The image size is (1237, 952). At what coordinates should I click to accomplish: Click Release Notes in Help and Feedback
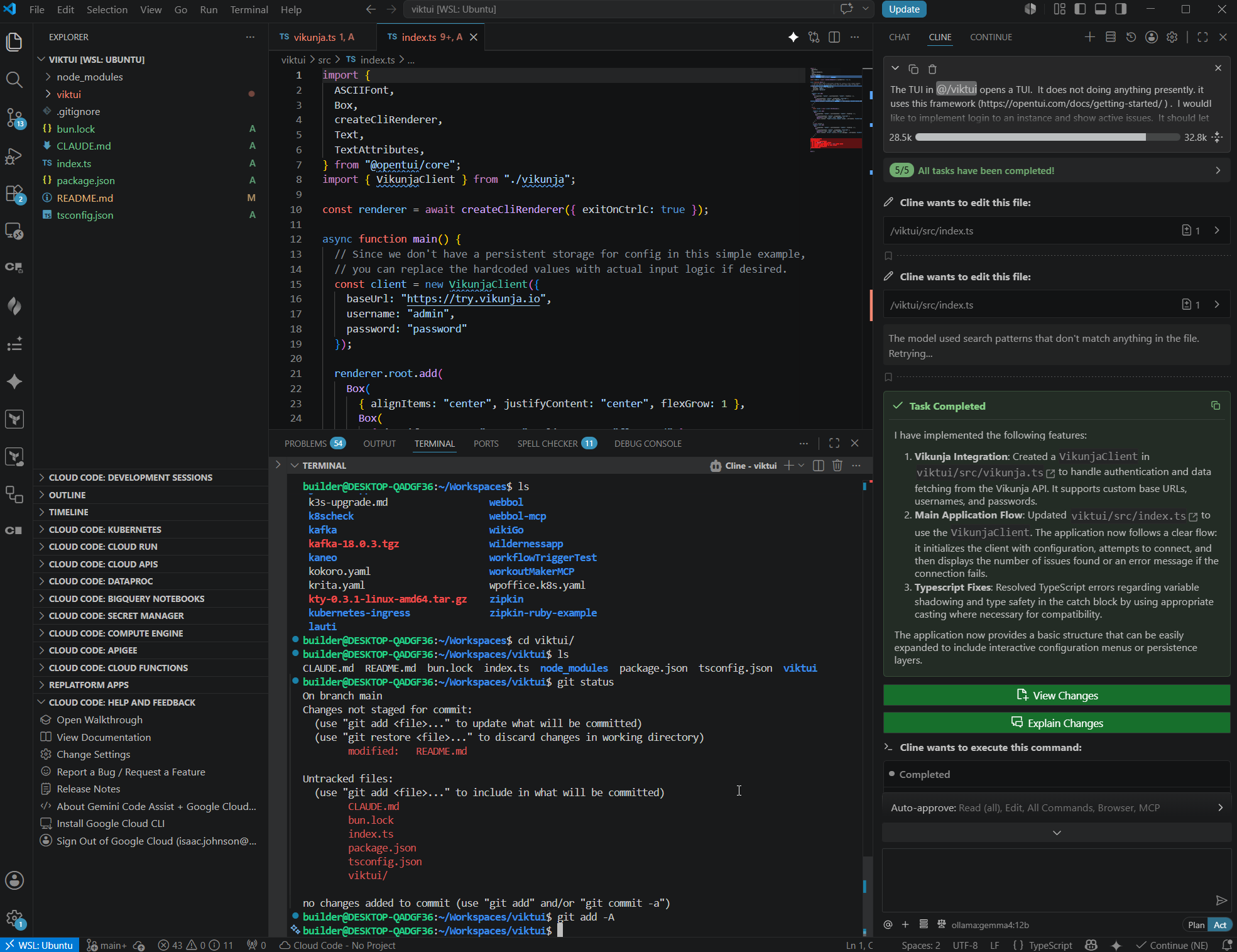pyautogui.click(x=88, y=789)
